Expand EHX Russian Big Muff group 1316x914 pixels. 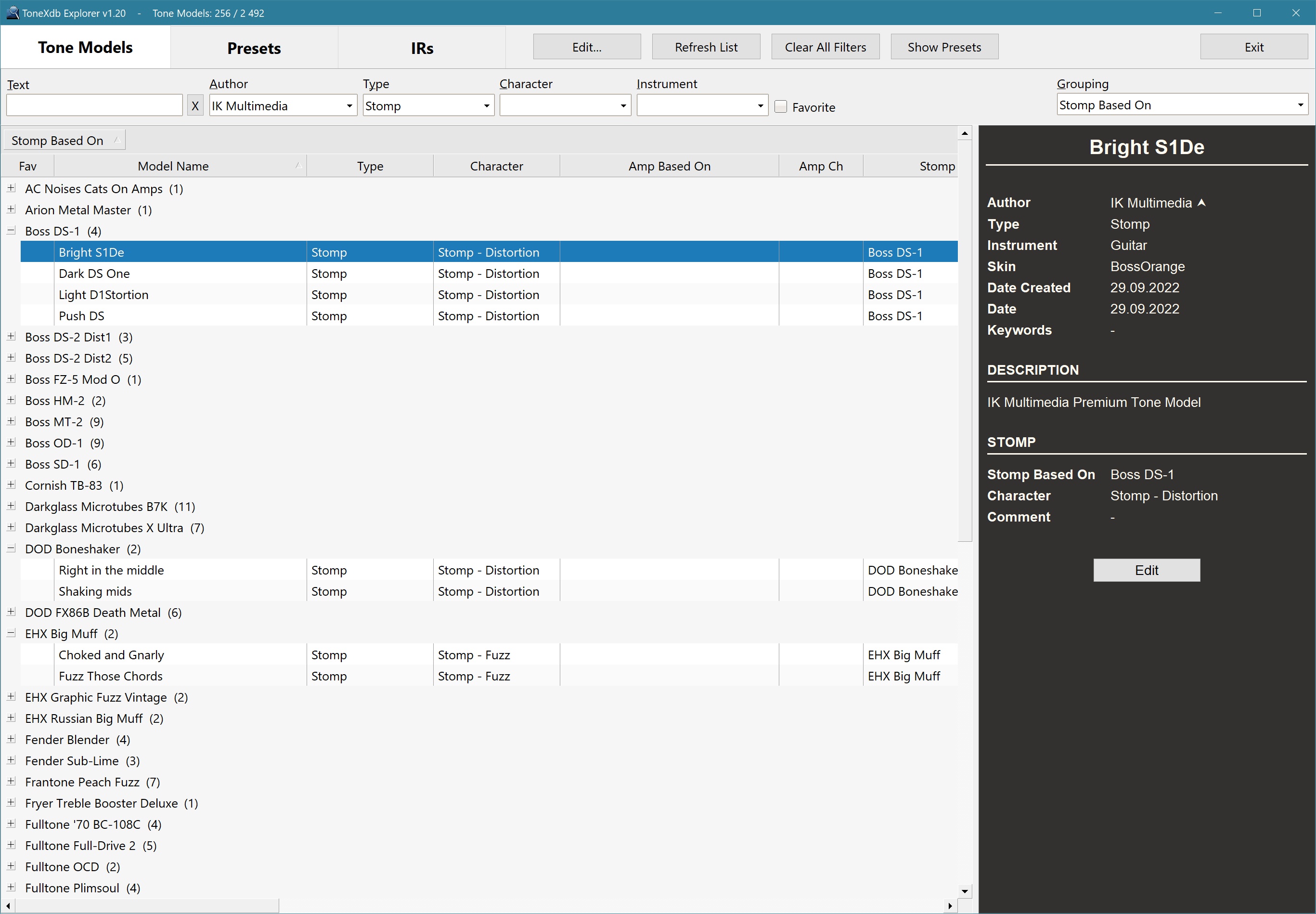click(x=11, y=718)
